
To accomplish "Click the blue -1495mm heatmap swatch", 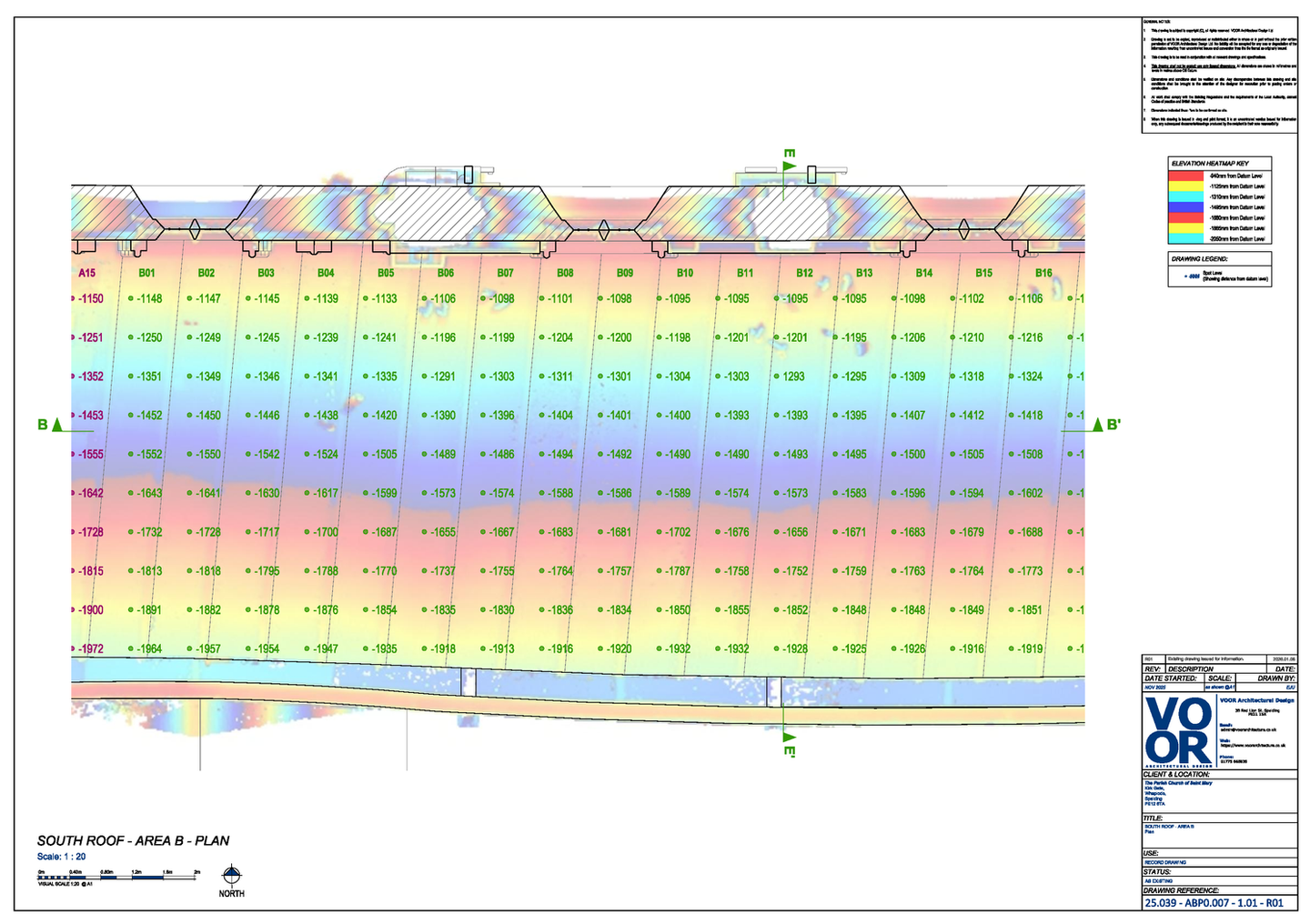I will coord(1187,207).
